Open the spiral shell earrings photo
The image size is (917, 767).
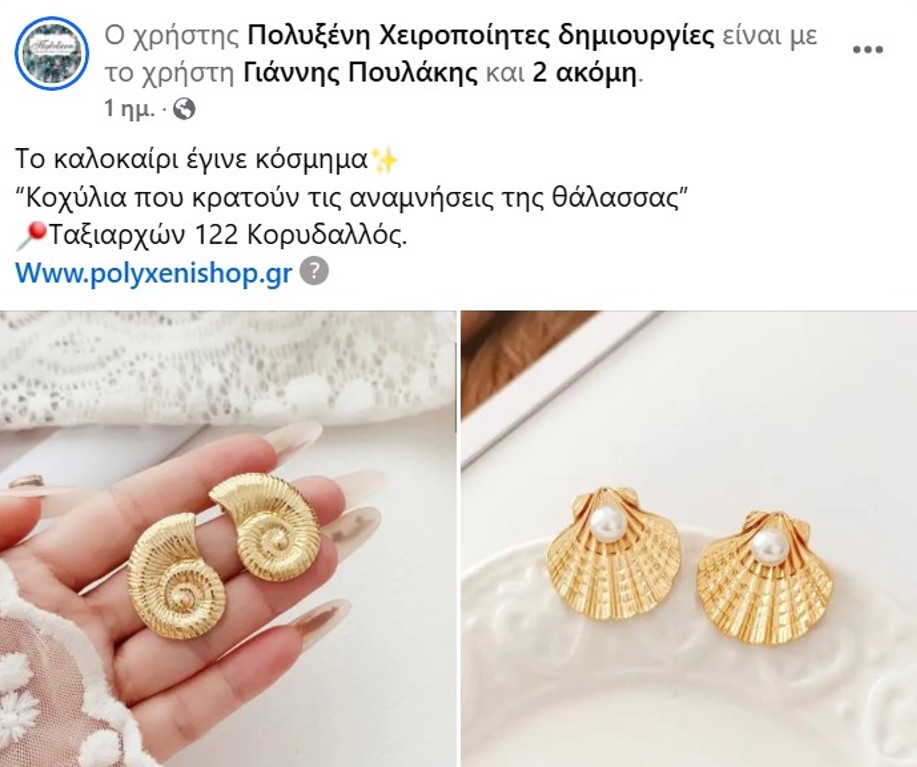[x=227, y=539]
